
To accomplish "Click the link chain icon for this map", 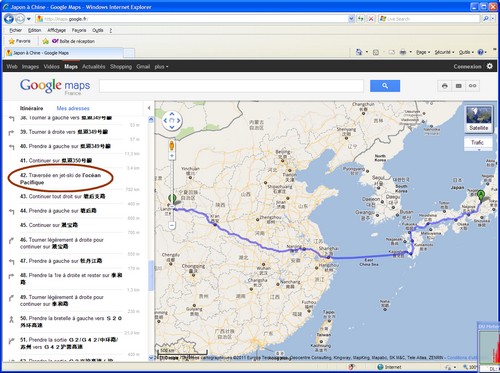I will pos(473,86).
